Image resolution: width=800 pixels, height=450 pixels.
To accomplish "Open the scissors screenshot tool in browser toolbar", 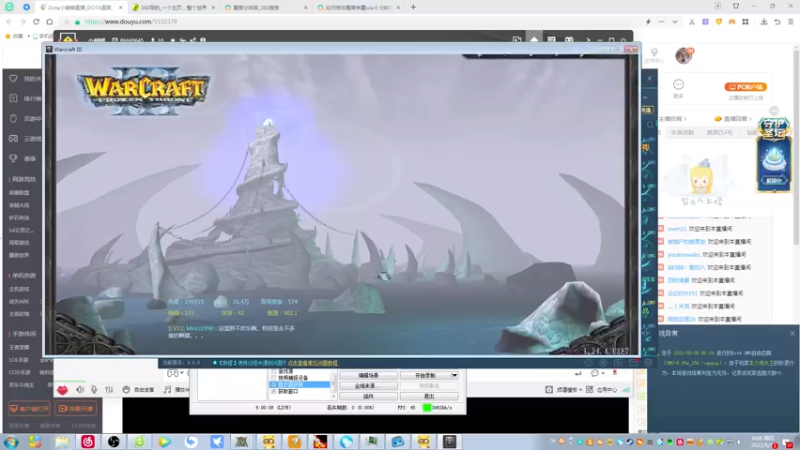I will [692, 22].
